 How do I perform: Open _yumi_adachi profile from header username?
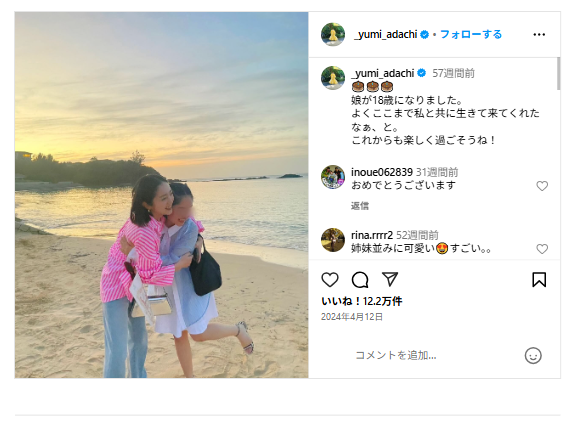pyautogui.click(x=385, y=34)
